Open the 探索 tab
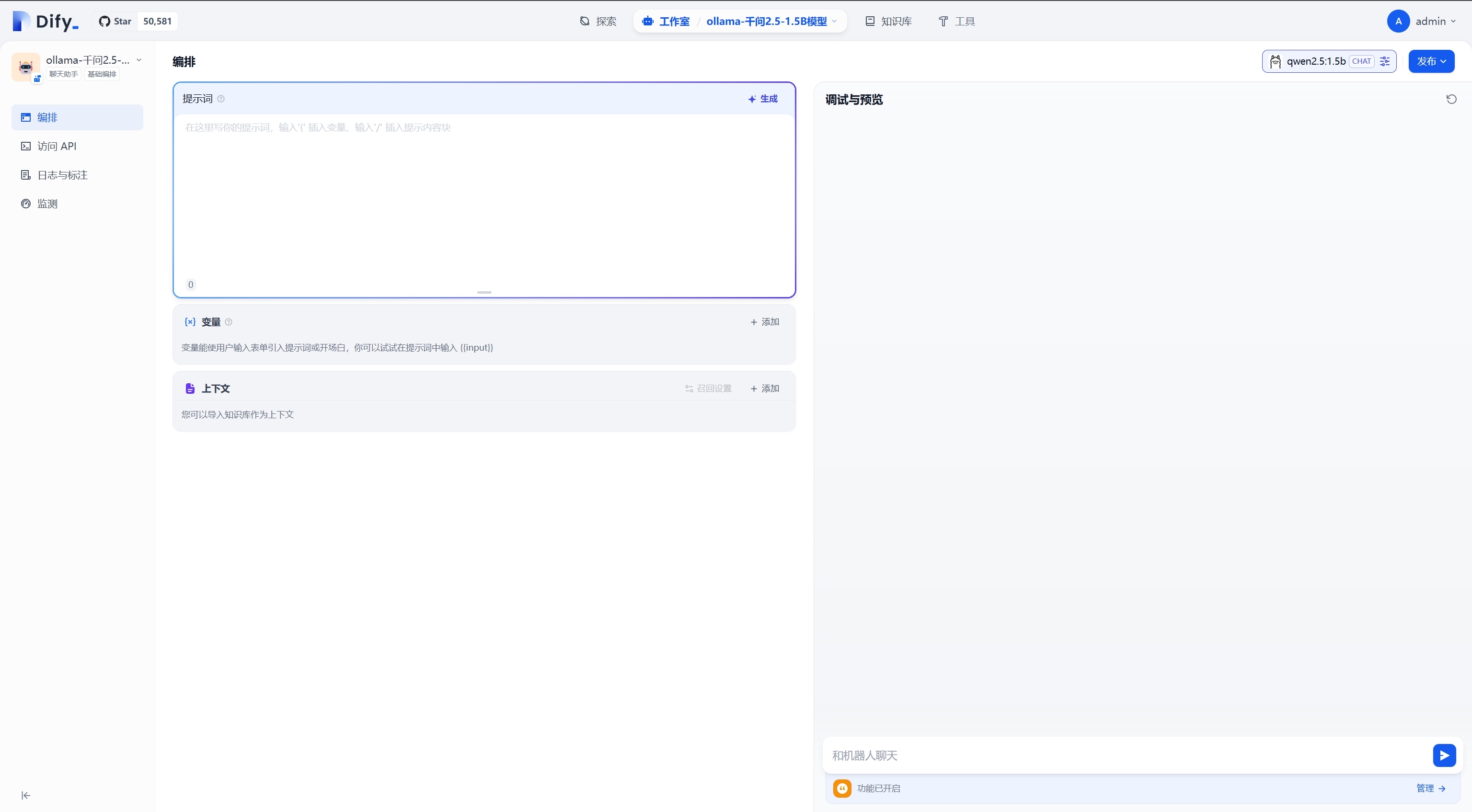1472x812 pixels. click(598, 21)
